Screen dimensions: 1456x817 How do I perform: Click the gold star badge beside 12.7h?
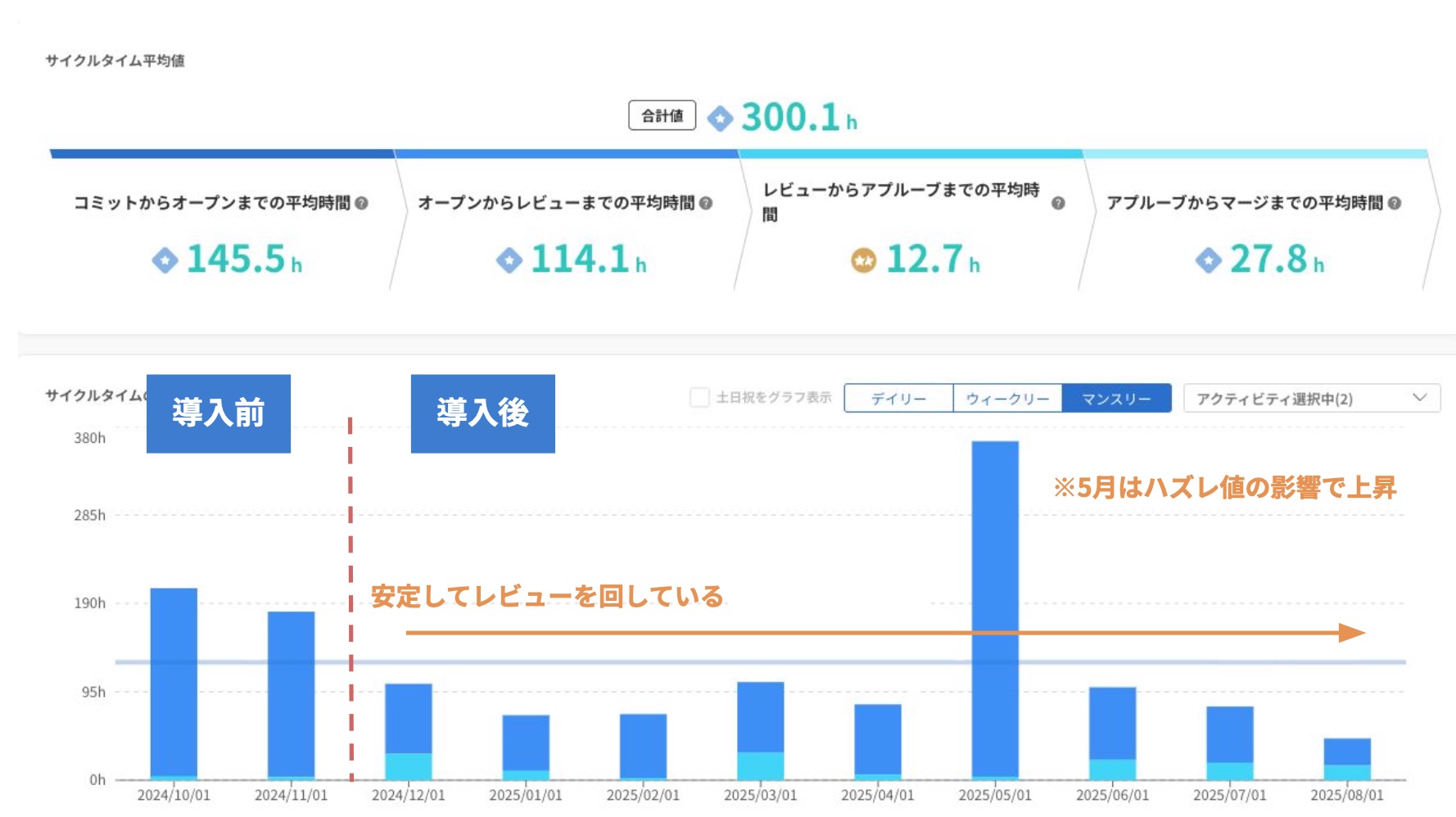(x=863, y=260)
